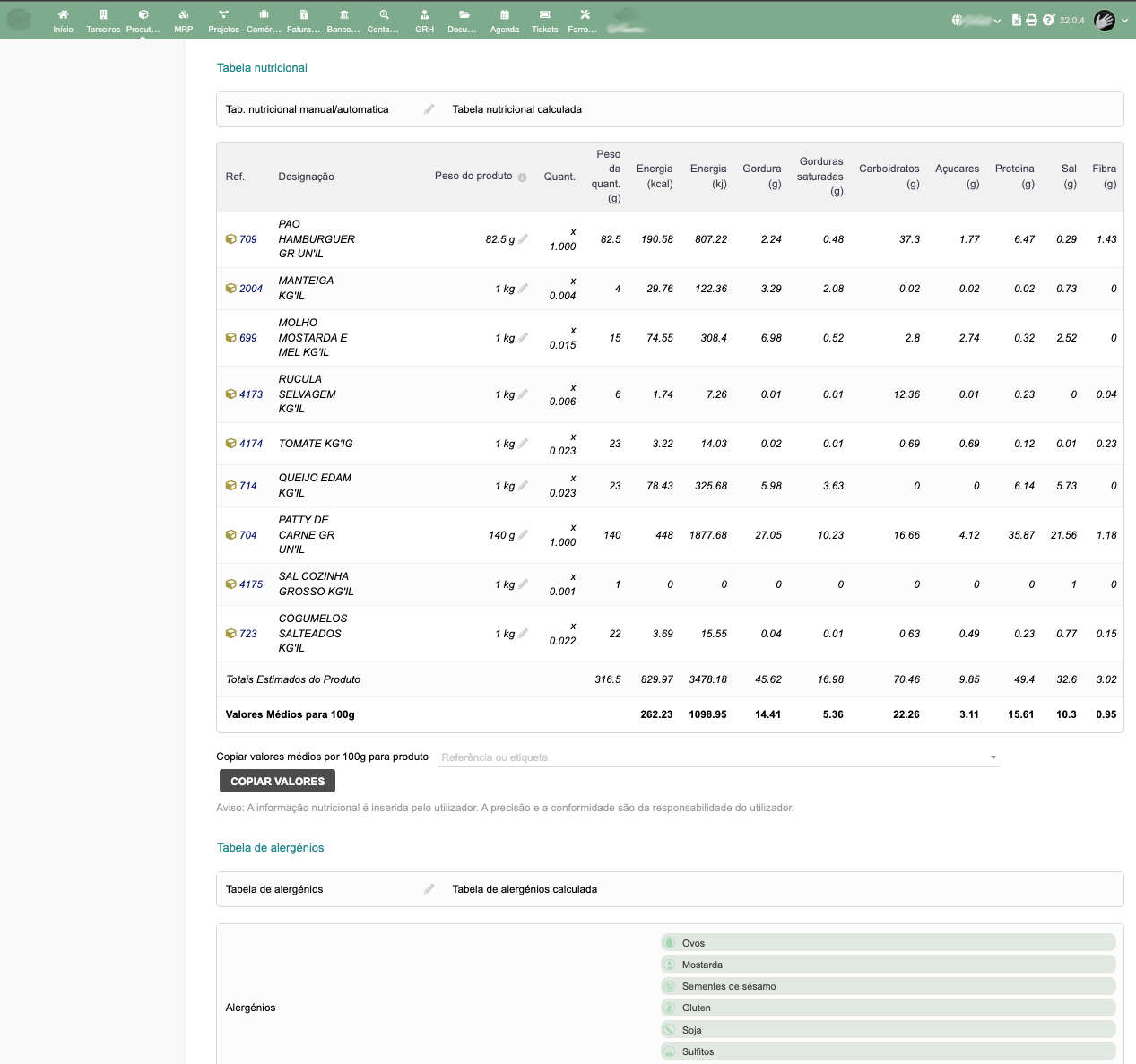Click the print page icon

pos(1031,20)
